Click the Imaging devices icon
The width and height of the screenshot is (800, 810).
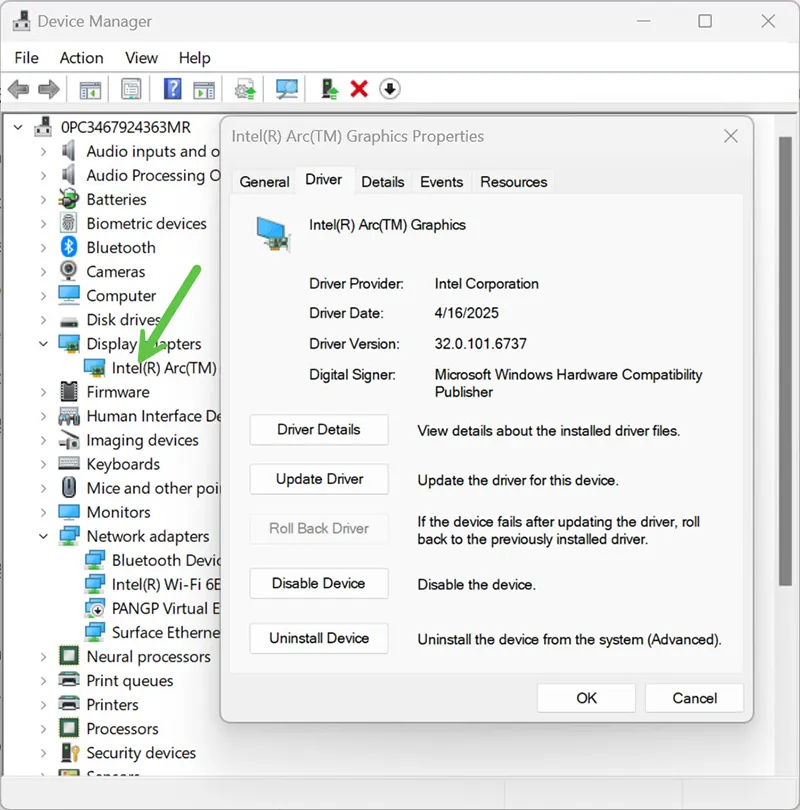tap(69, 440)
